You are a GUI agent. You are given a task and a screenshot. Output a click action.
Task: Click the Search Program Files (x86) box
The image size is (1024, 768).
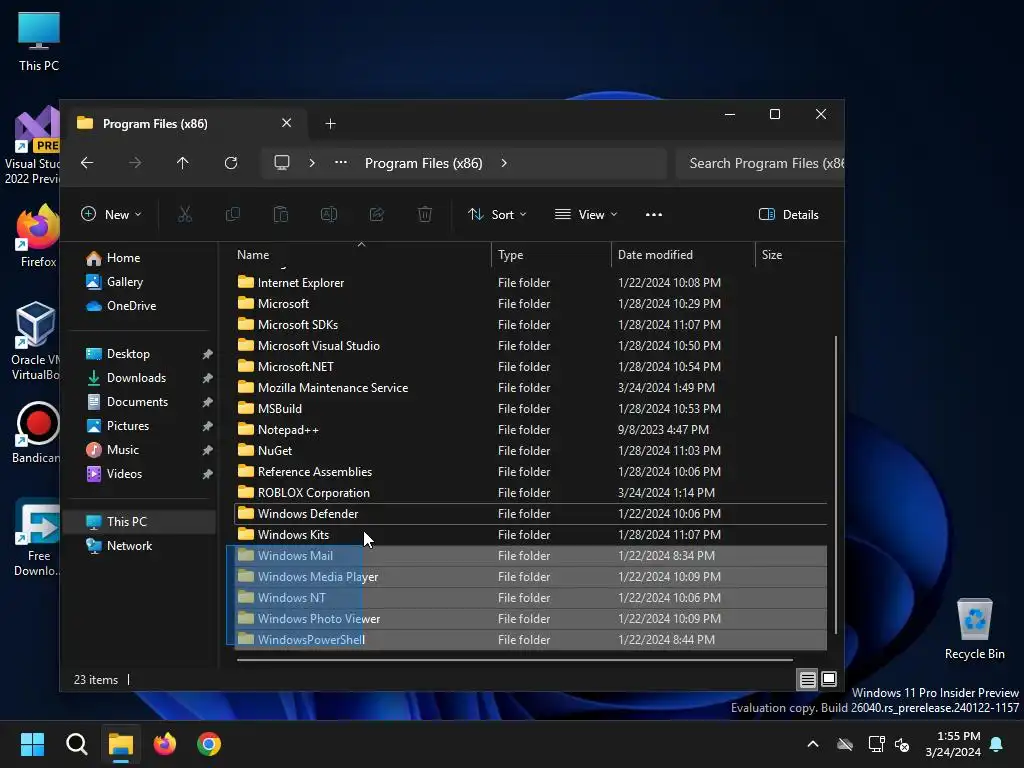click(x=760, y=163)
